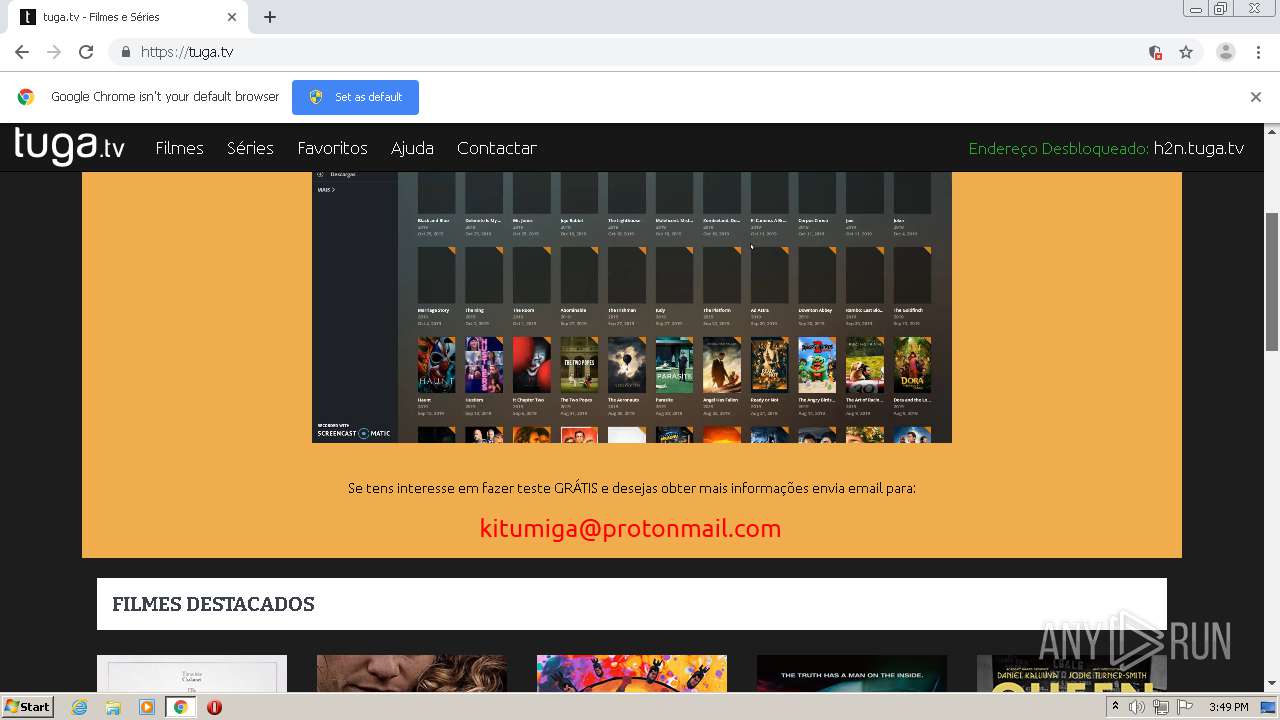Open the Chrome profile avatar icon
The height and width of the screenshot is (720, 1280).
(1226, 52)
